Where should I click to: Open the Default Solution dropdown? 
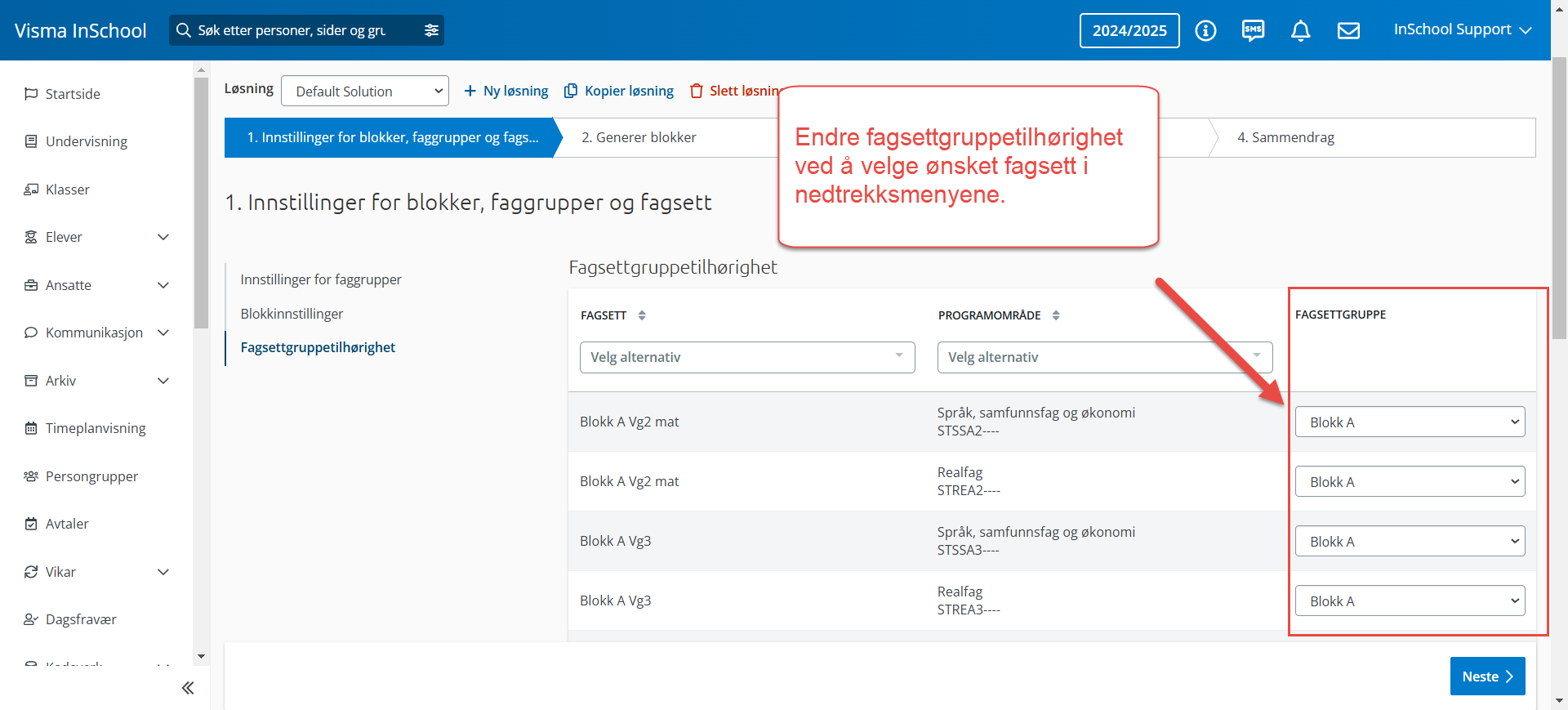(x=365, y=91)
